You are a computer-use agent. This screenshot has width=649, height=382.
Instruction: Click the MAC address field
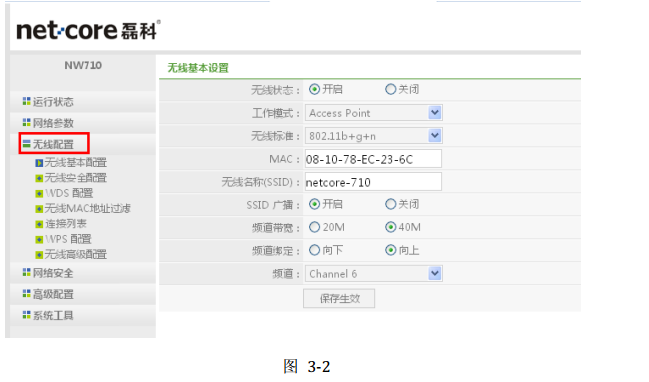(373, 159)
